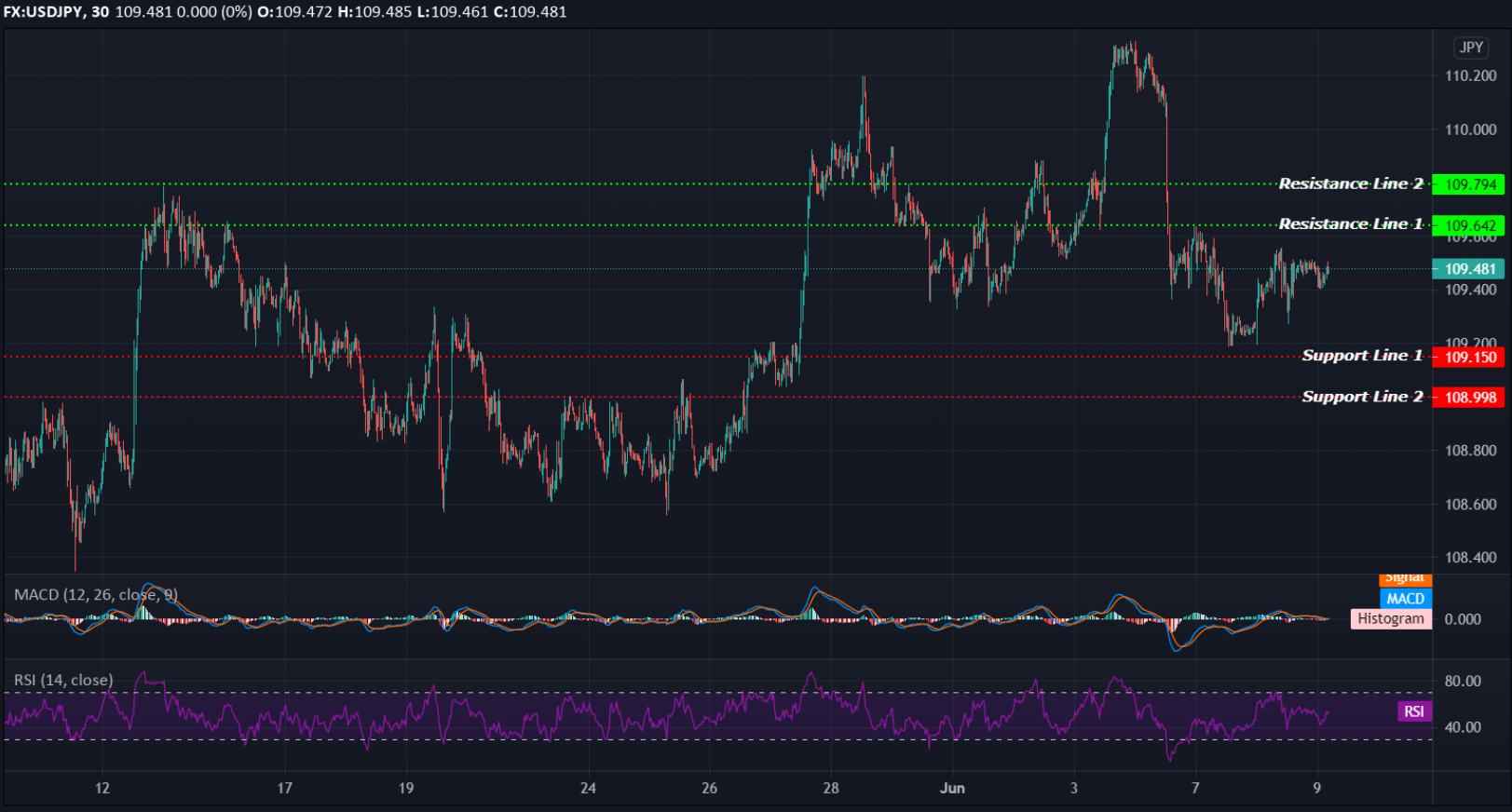Click the orange Signal label
The image size is (1512, 812).
pyautogui.click(x=1405, y=579)
